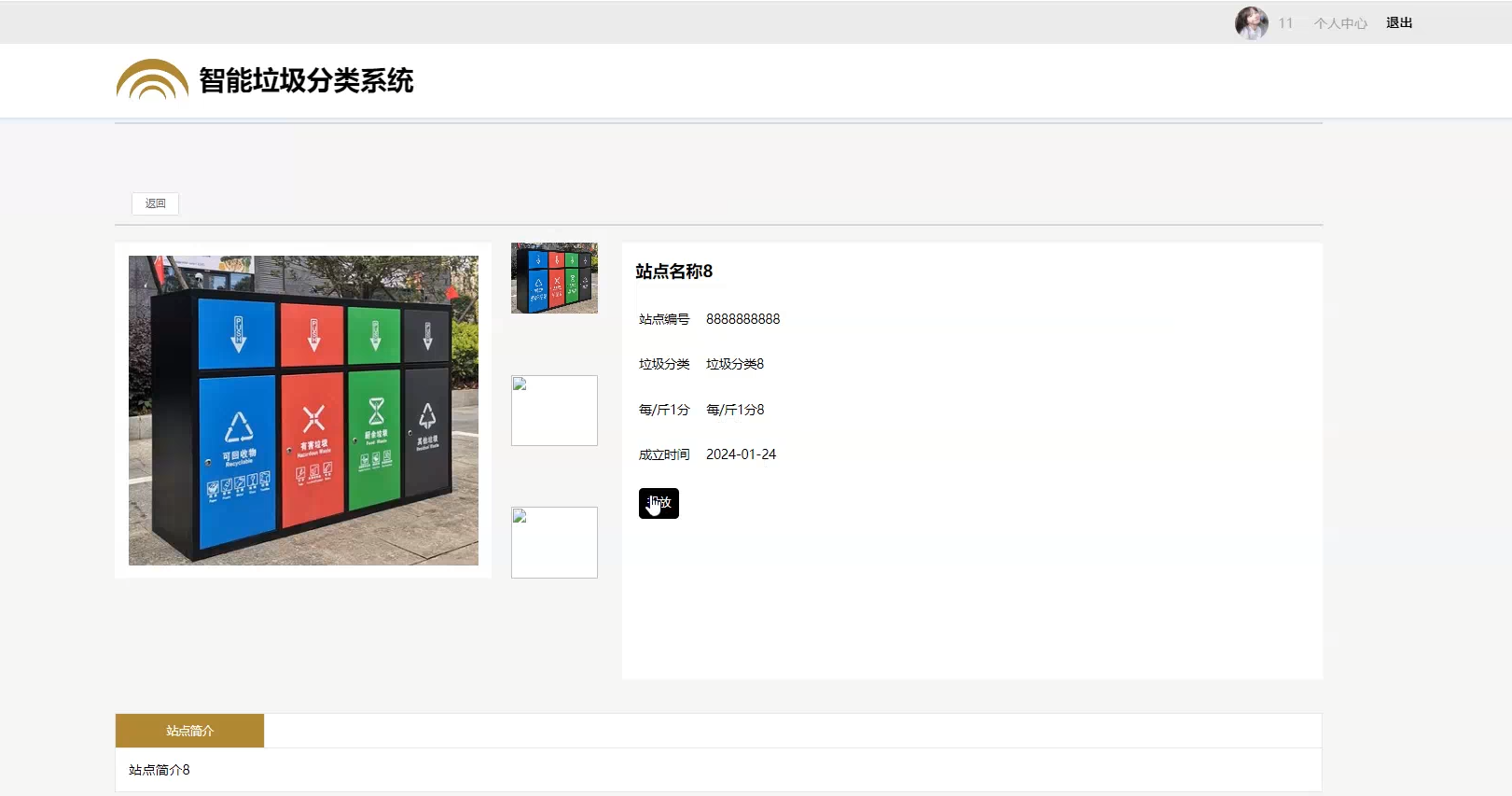Click the 退出 logout link
This screenshot has width=1512, height=796.
(1399, 22)
